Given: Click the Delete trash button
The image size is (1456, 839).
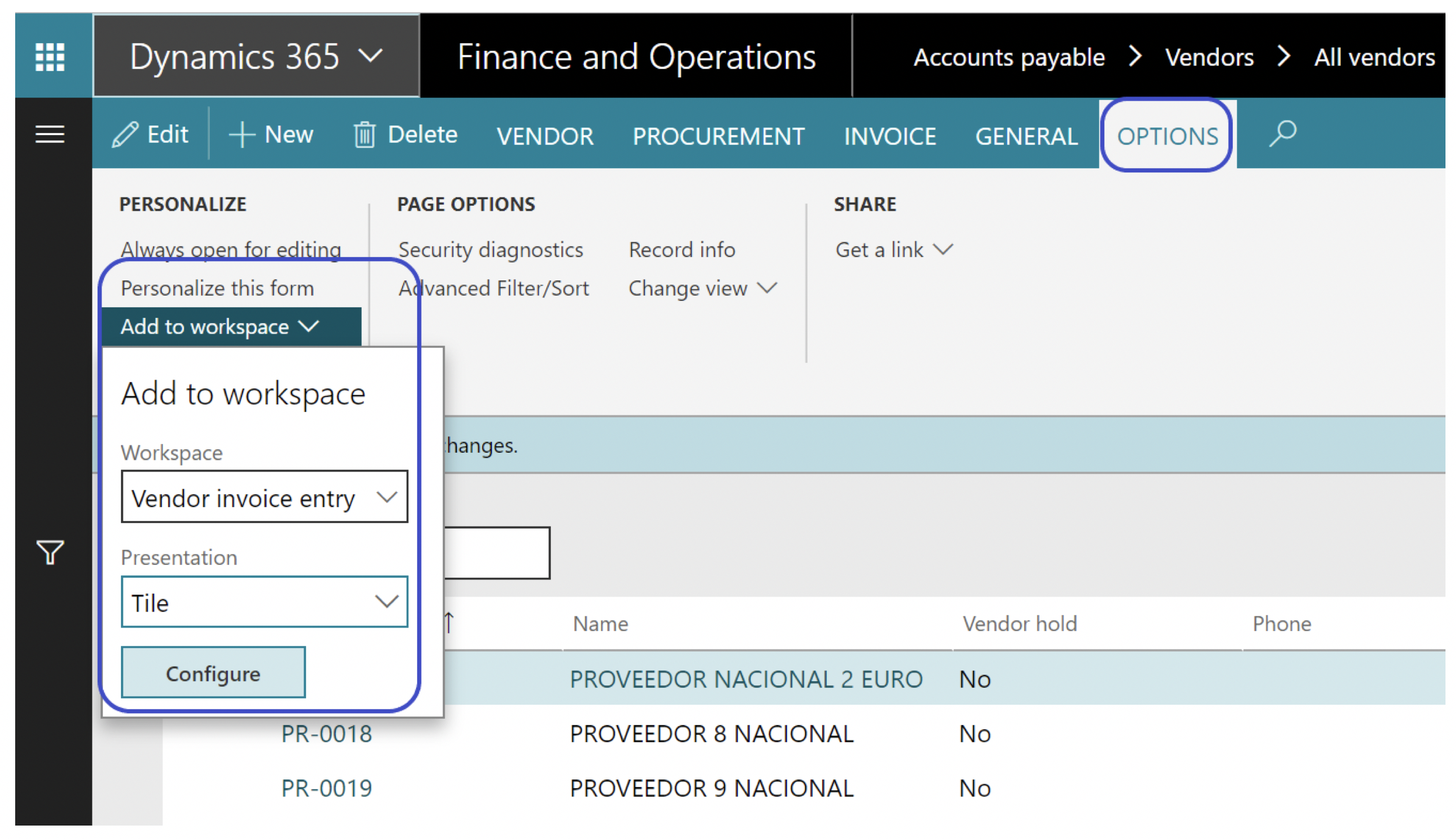Looking at the screenshot, I should tap(405, 134).
